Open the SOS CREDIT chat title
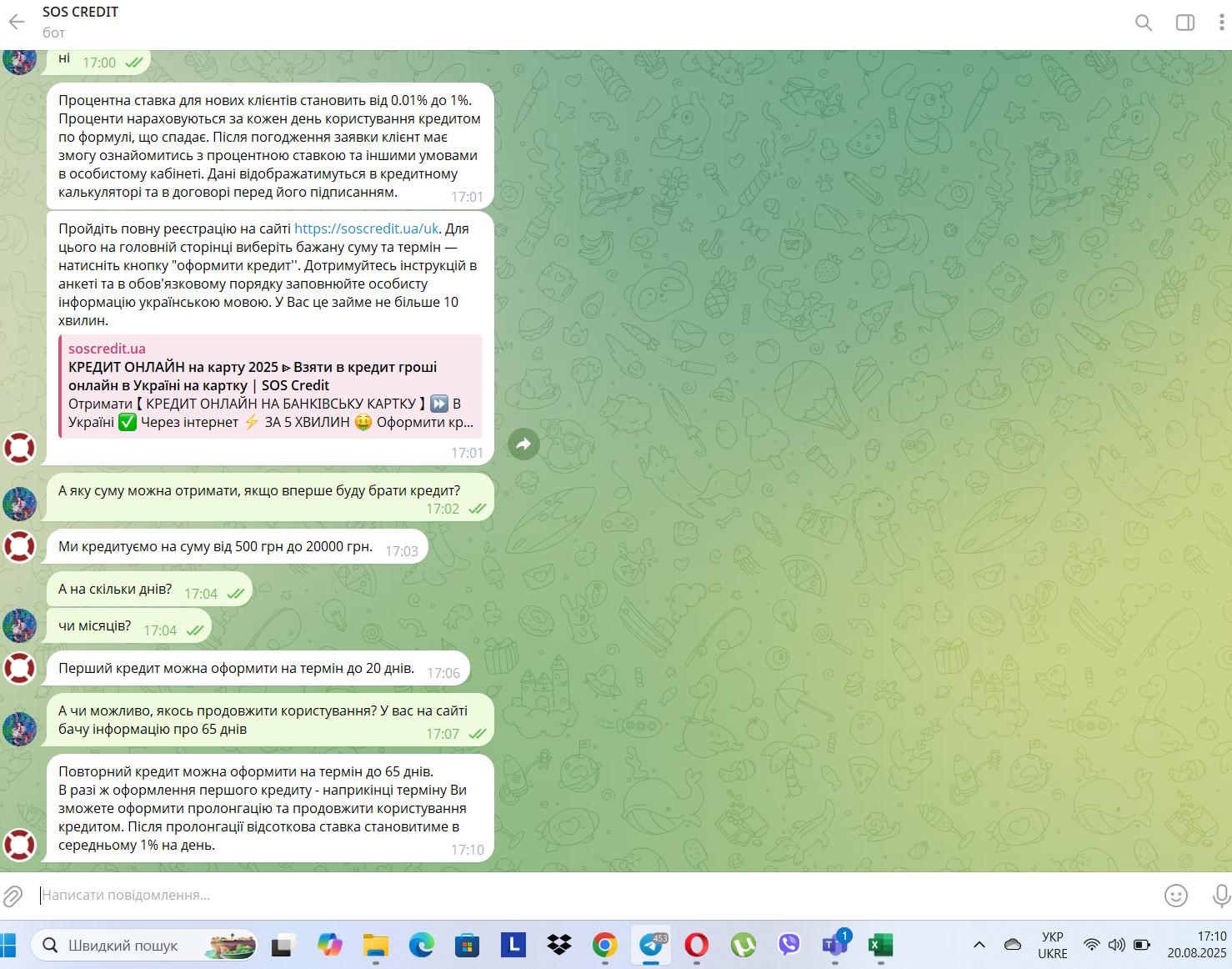This screenshot has height=969, width=1232. pyautogui.click(x=80, y=12)
